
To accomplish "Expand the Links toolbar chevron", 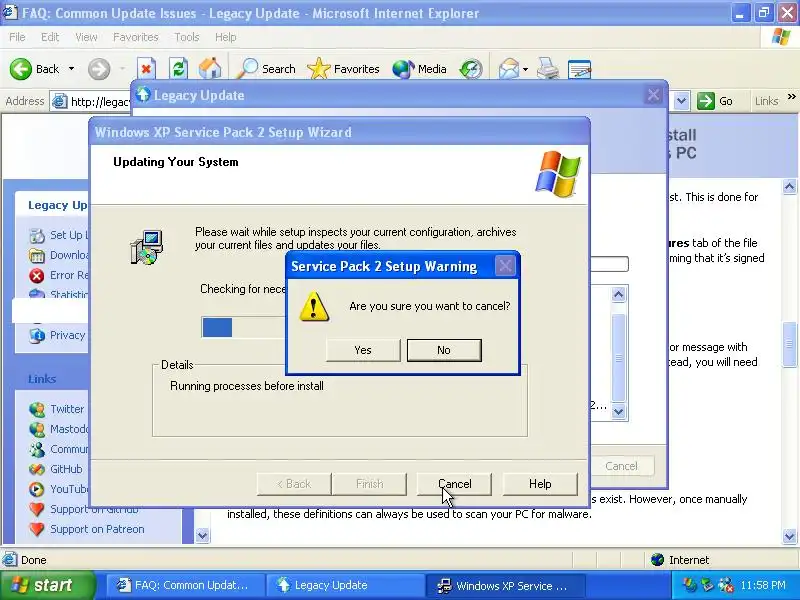I will pyautogui.click(x=791, y=96).
